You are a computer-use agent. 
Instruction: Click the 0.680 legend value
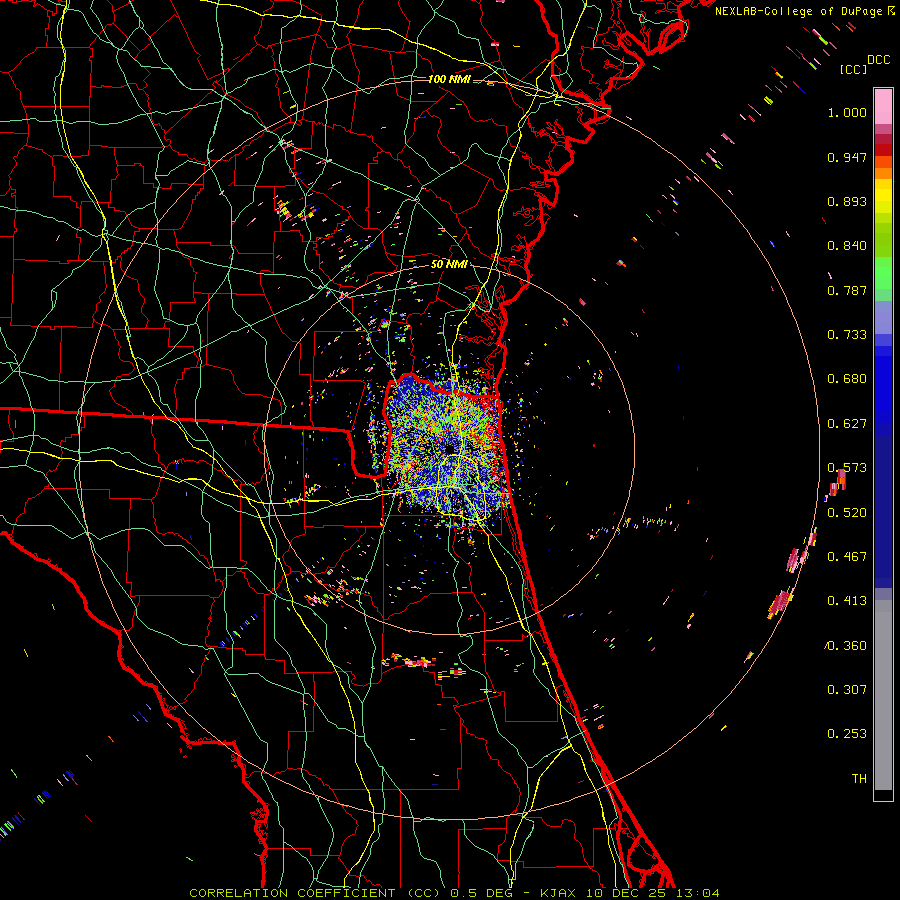(847, 379)
